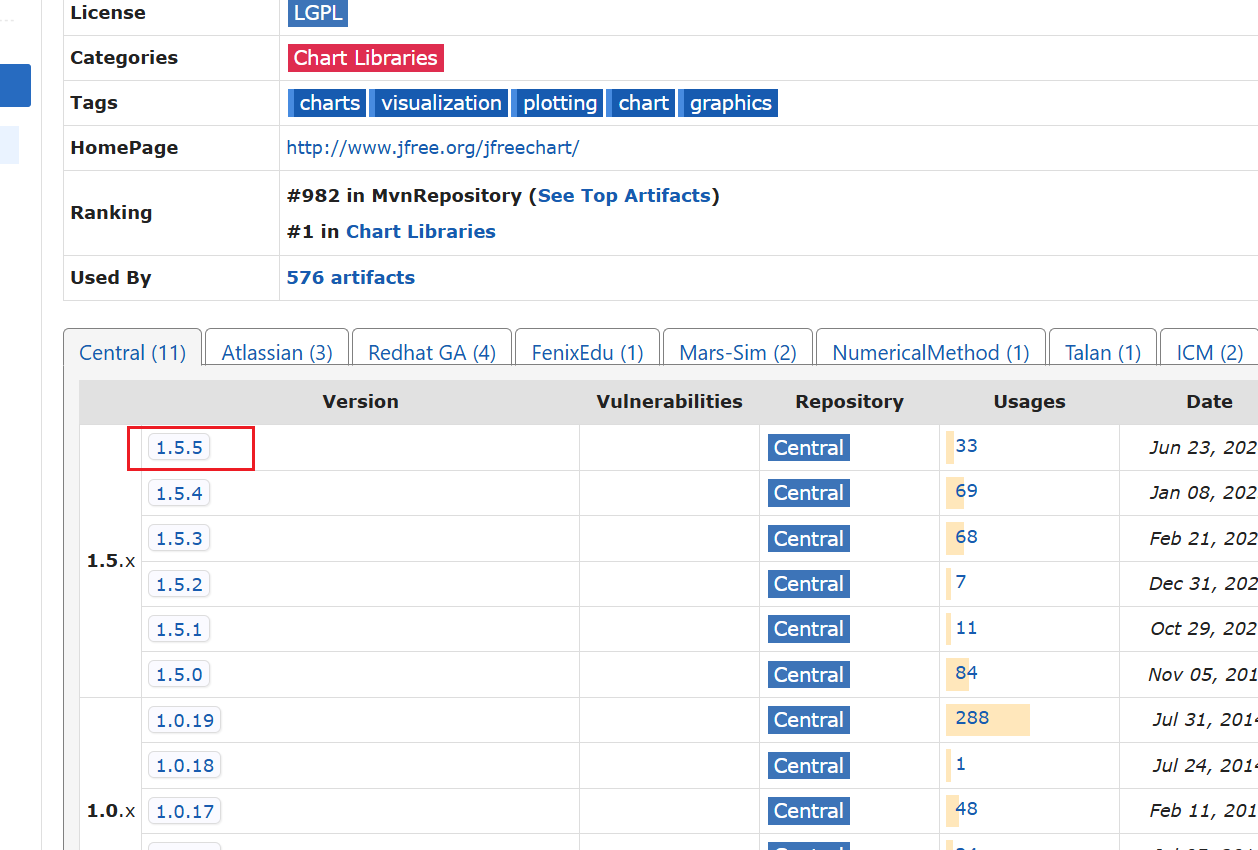This screenshot has height=850, width=1258.
Task: Open version 1.0.17
Action: pos(185,811)
